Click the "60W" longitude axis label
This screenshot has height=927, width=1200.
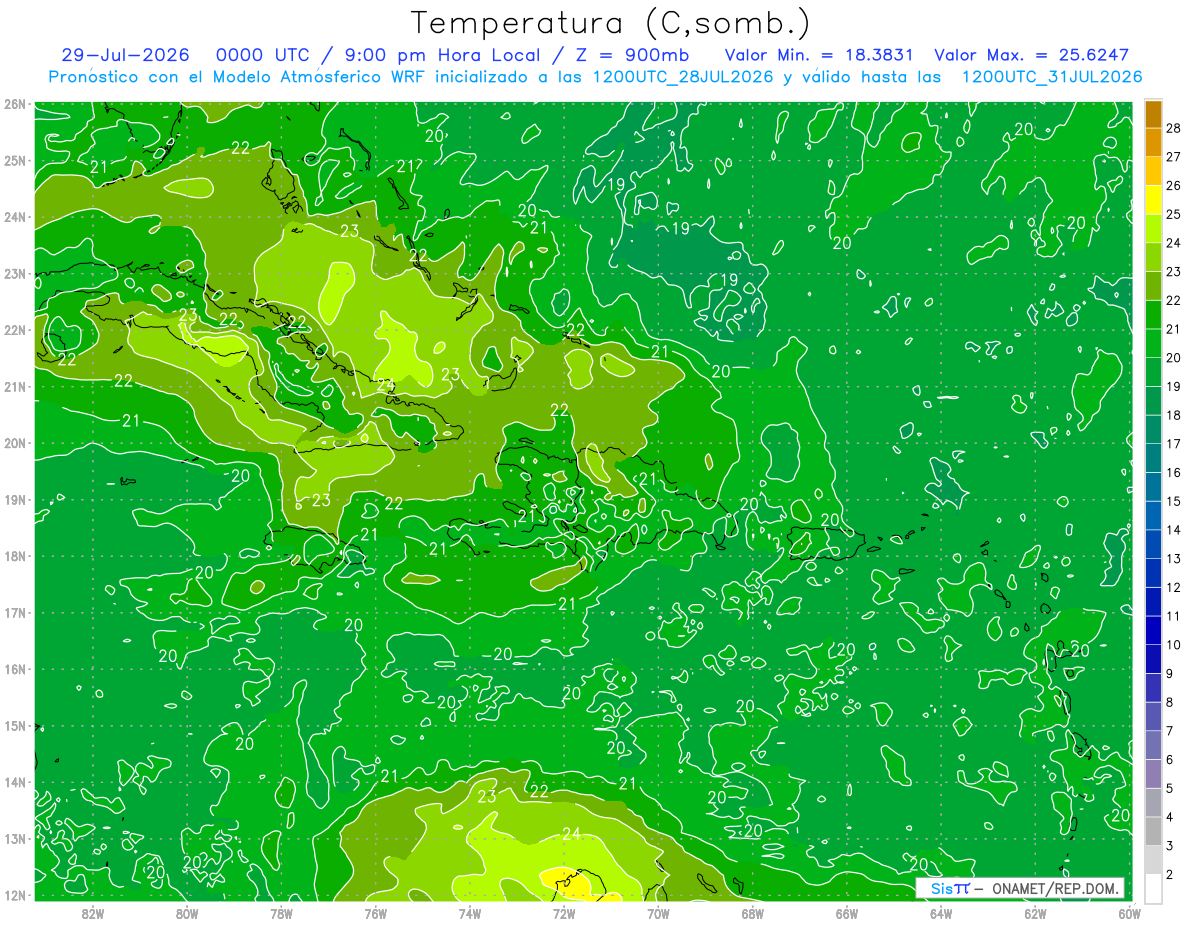click(x=1129, y=913)
